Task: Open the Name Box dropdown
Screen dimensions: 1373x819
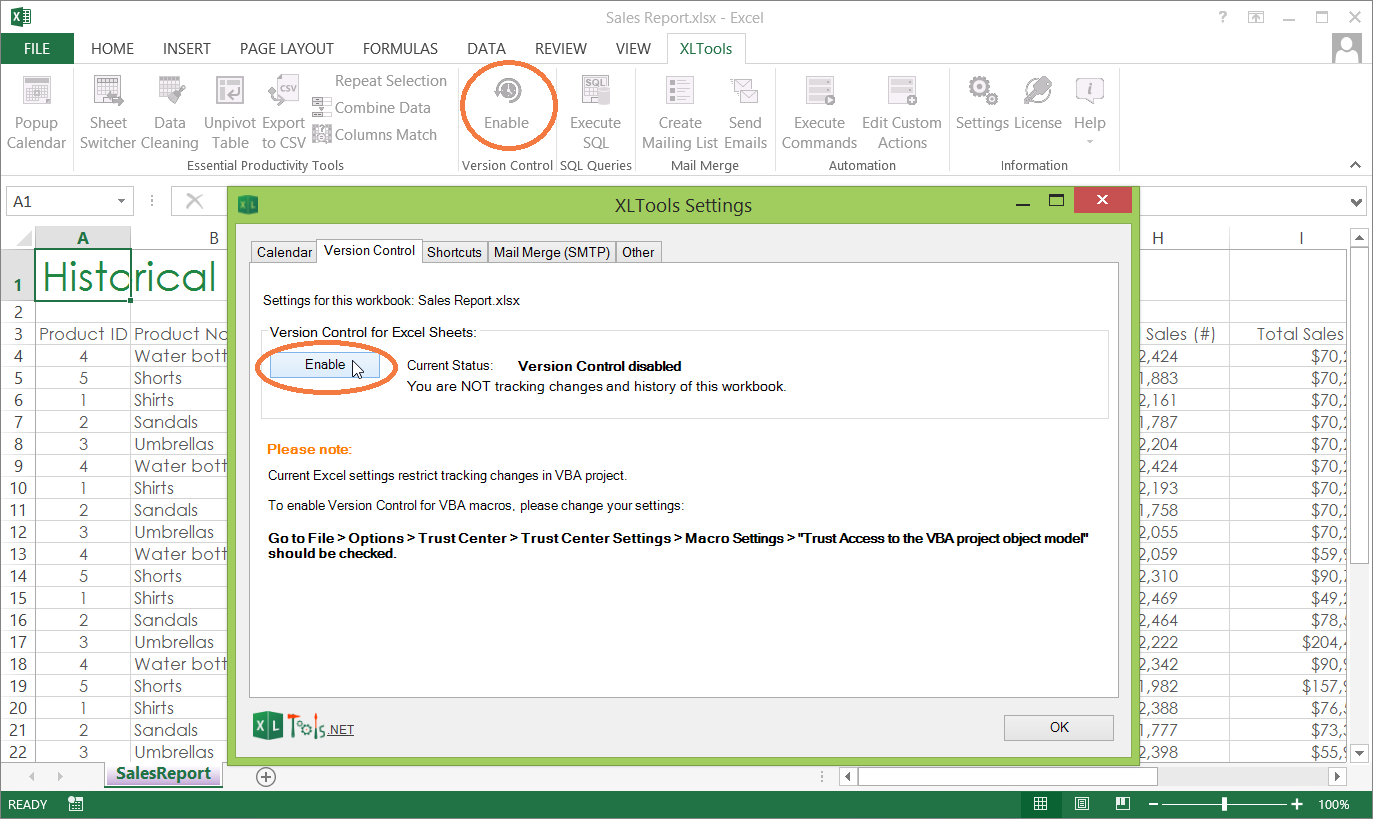Action: (x=123, y=200)
